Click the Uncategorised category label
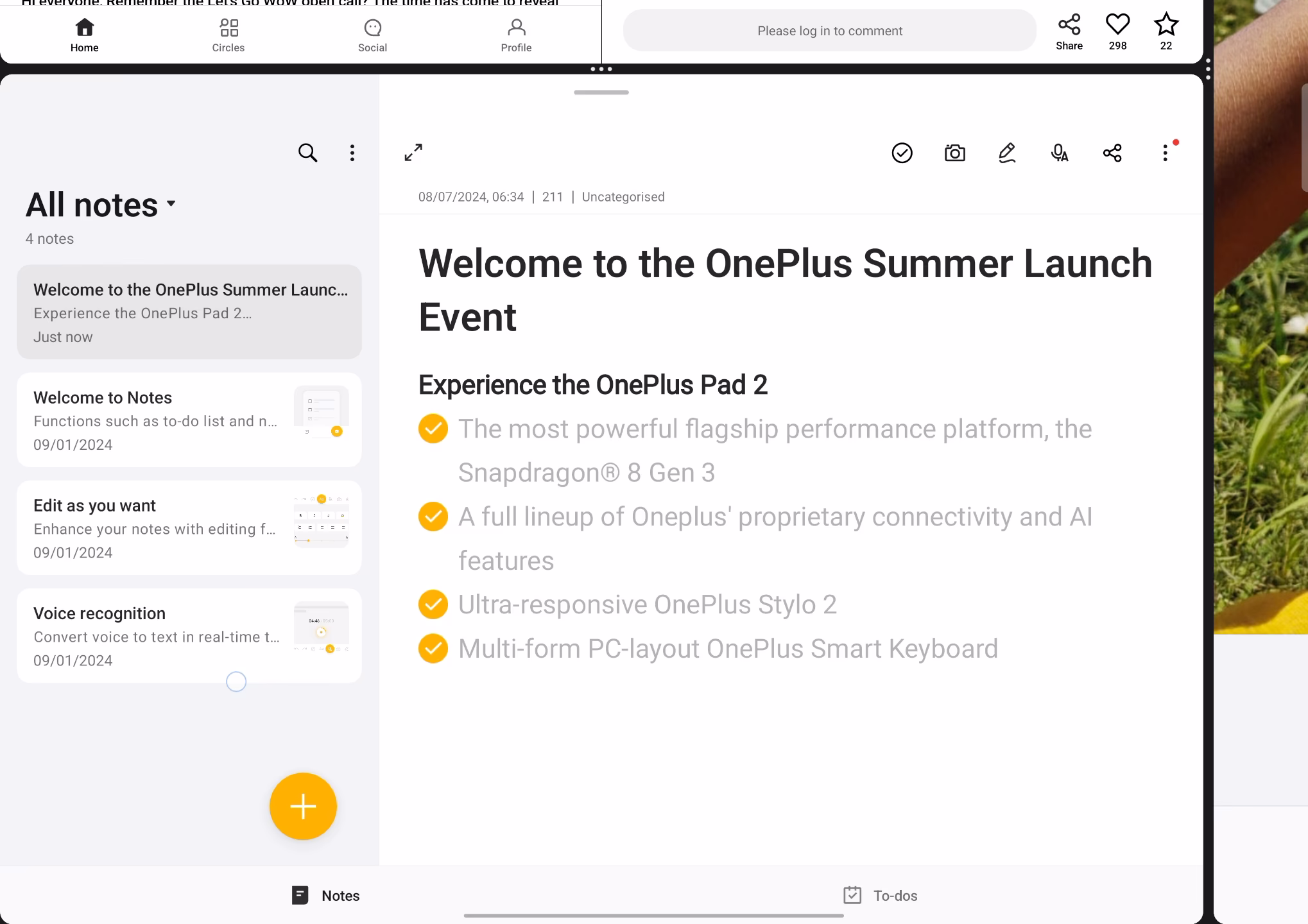 (623, 197)
